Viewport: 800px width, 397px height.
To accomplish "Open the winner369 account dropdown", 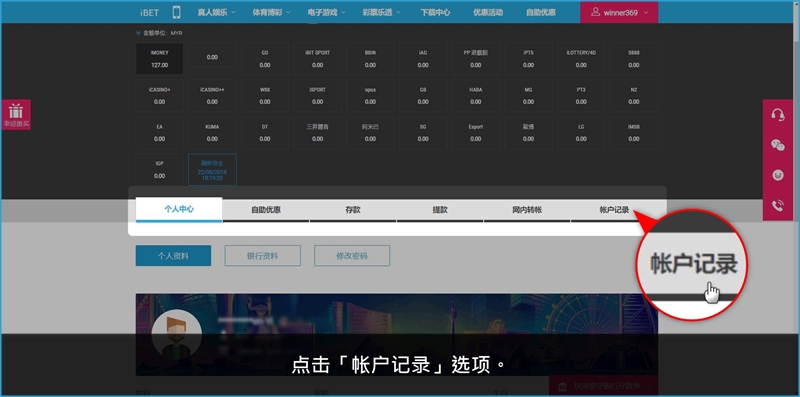I will point(619,12).
